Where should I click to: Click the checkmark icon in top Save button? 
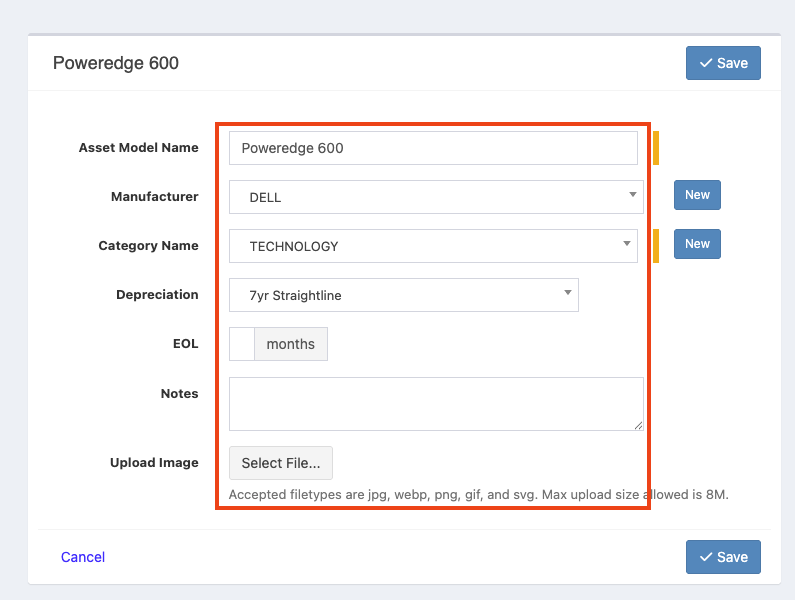706,63
